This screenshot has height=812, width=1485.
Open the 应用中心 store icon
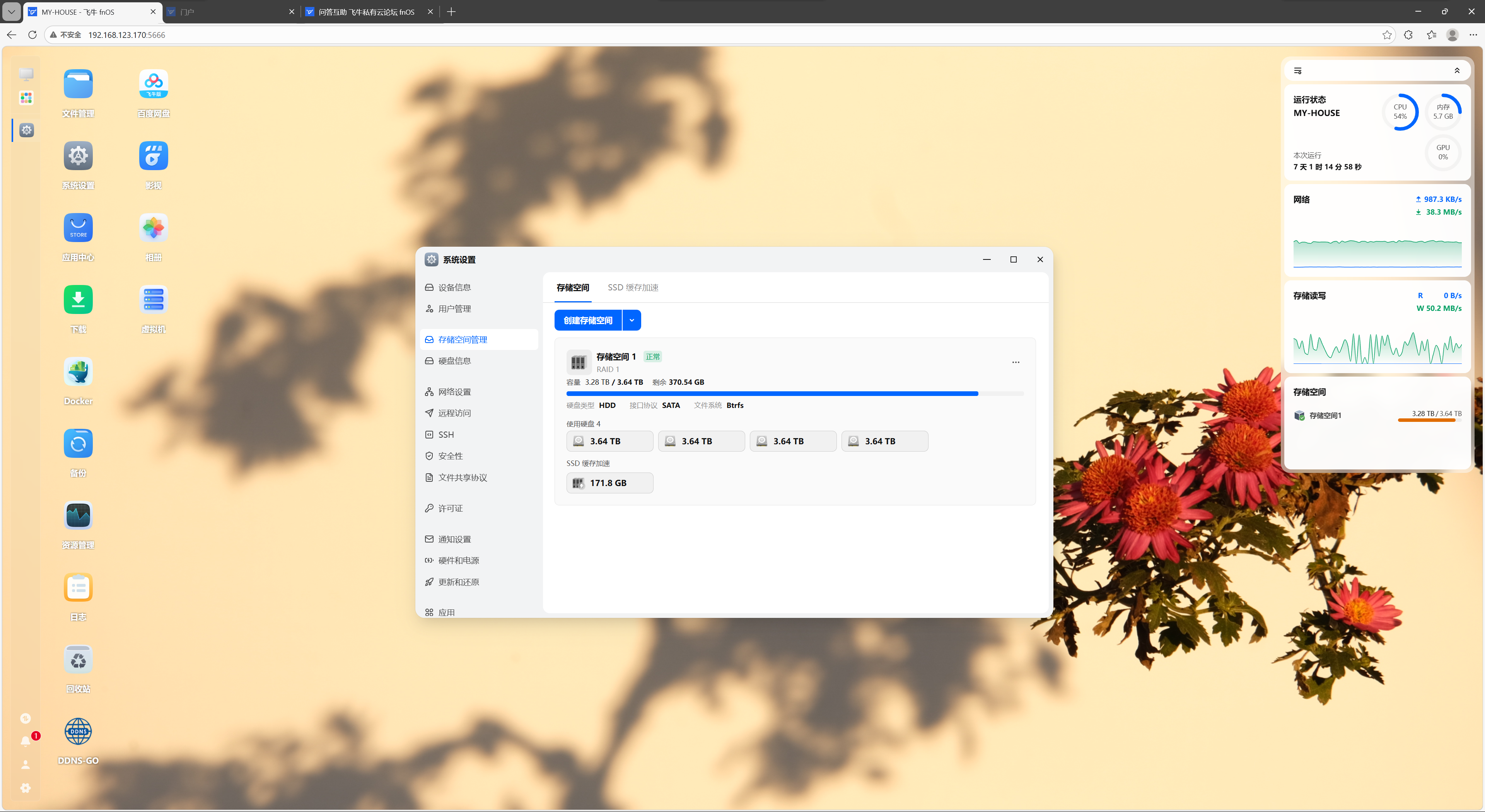(x=78, y=228)
